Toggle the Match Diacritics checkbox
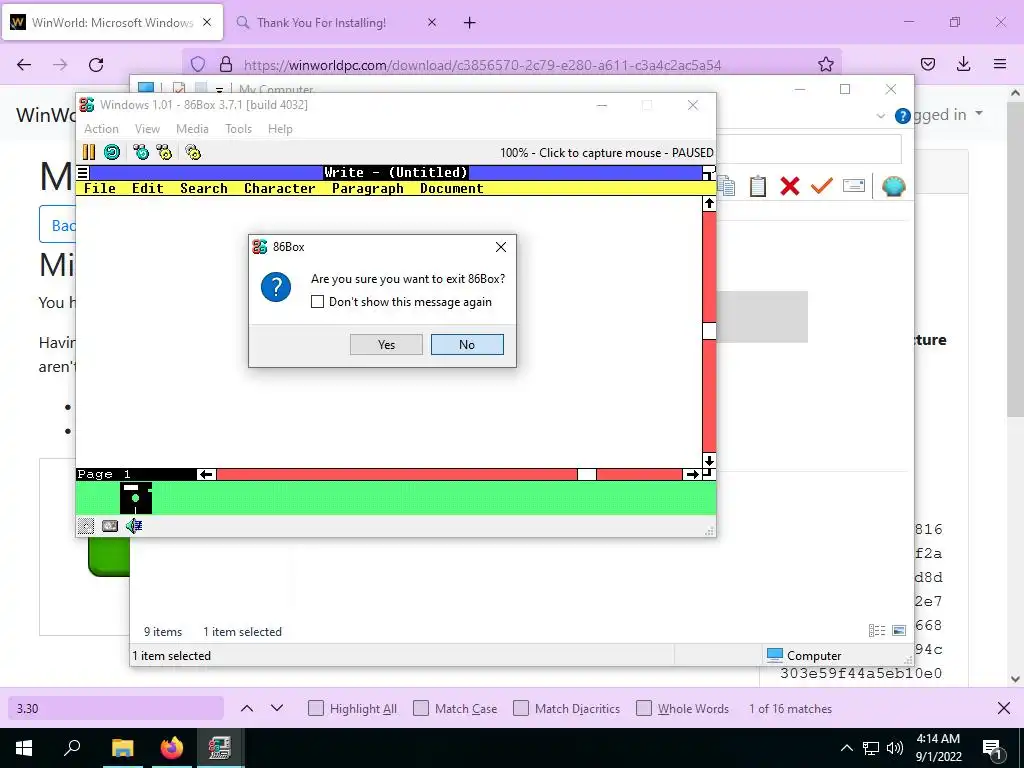This screenshot has width=1024, height=768. click(521, 709)
